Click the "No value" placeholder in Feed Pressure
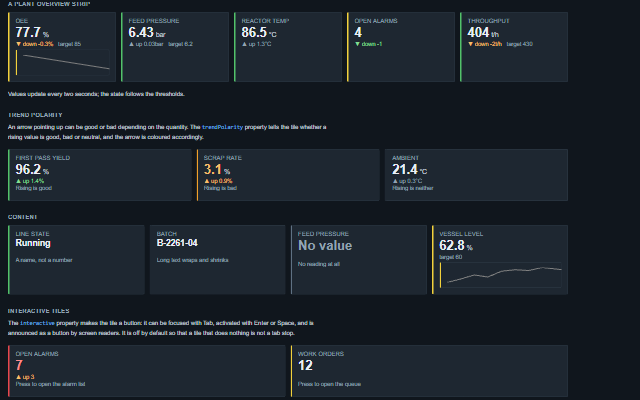The image size is (640, 400). click(x=325, y=246)
